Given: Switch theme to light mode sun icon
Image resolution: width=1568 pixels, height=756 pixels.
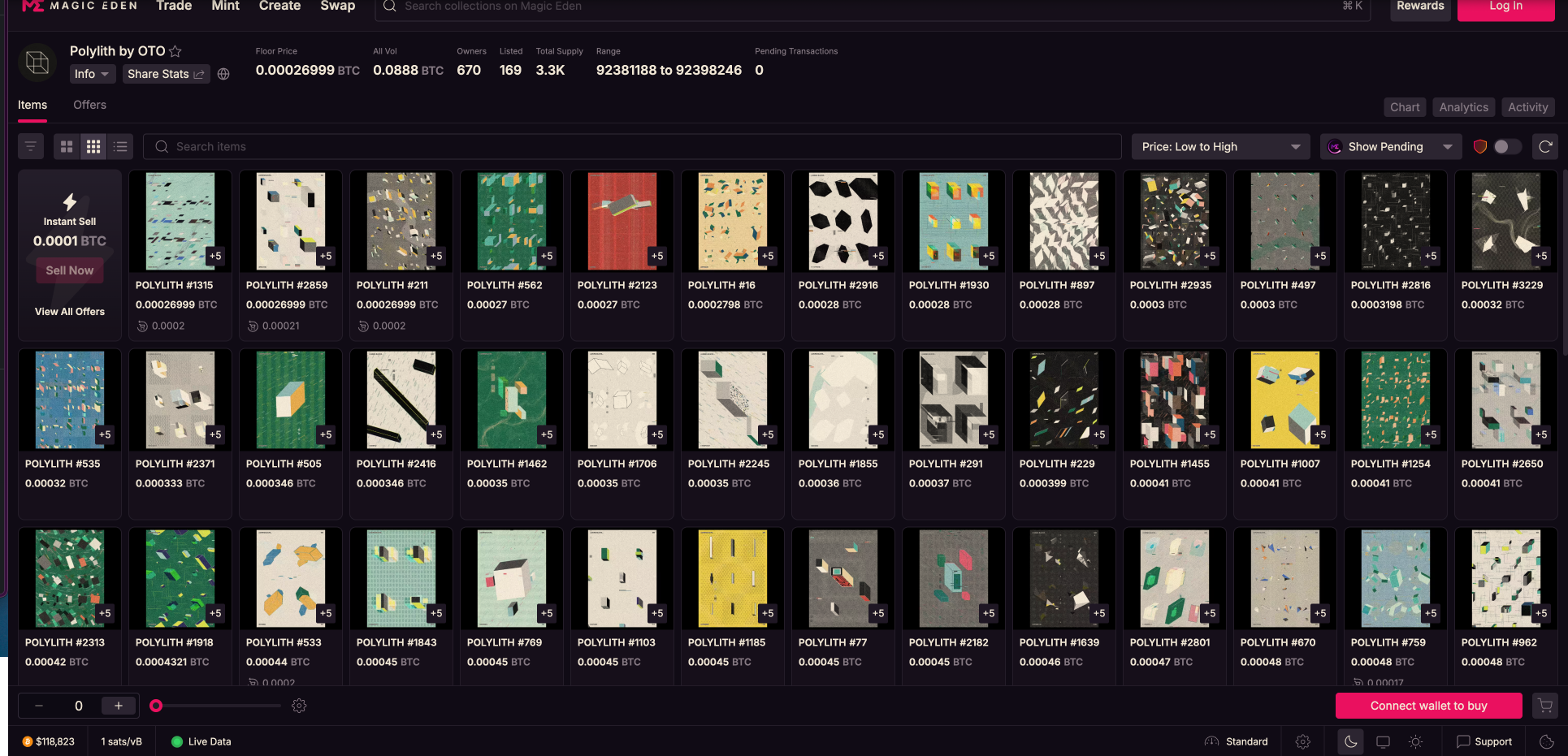Looking at the screenshot, I should tap(1415, 741).
